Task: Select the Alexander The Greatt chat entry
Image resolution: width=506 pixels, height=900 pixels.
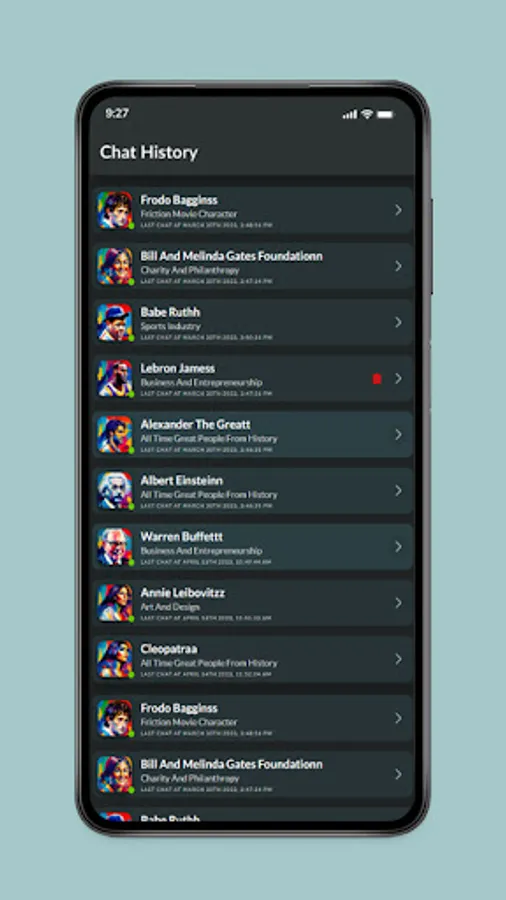Action: click(252, 435)
